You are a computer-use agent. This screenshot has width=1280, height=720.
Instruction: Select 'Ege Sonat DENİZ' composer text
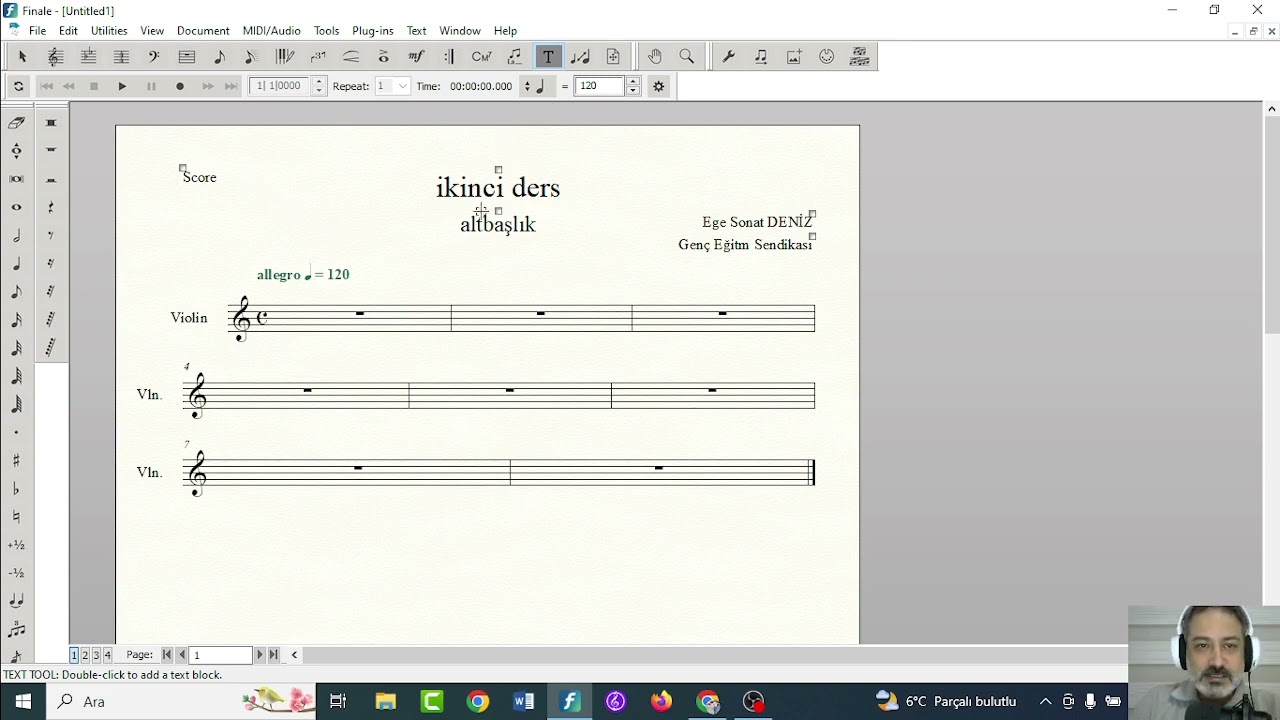click(x=757, y=222)
